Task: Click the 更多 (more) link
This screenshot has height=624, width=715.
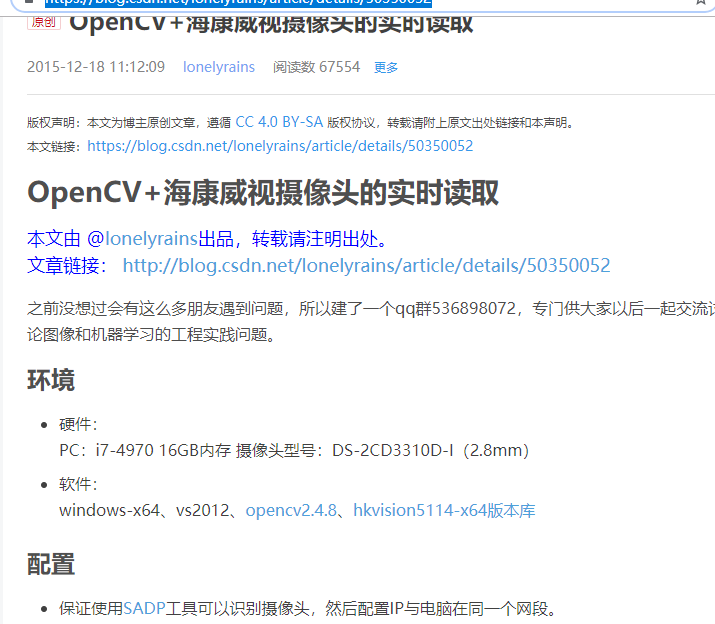Action: [x=386, y=68]
